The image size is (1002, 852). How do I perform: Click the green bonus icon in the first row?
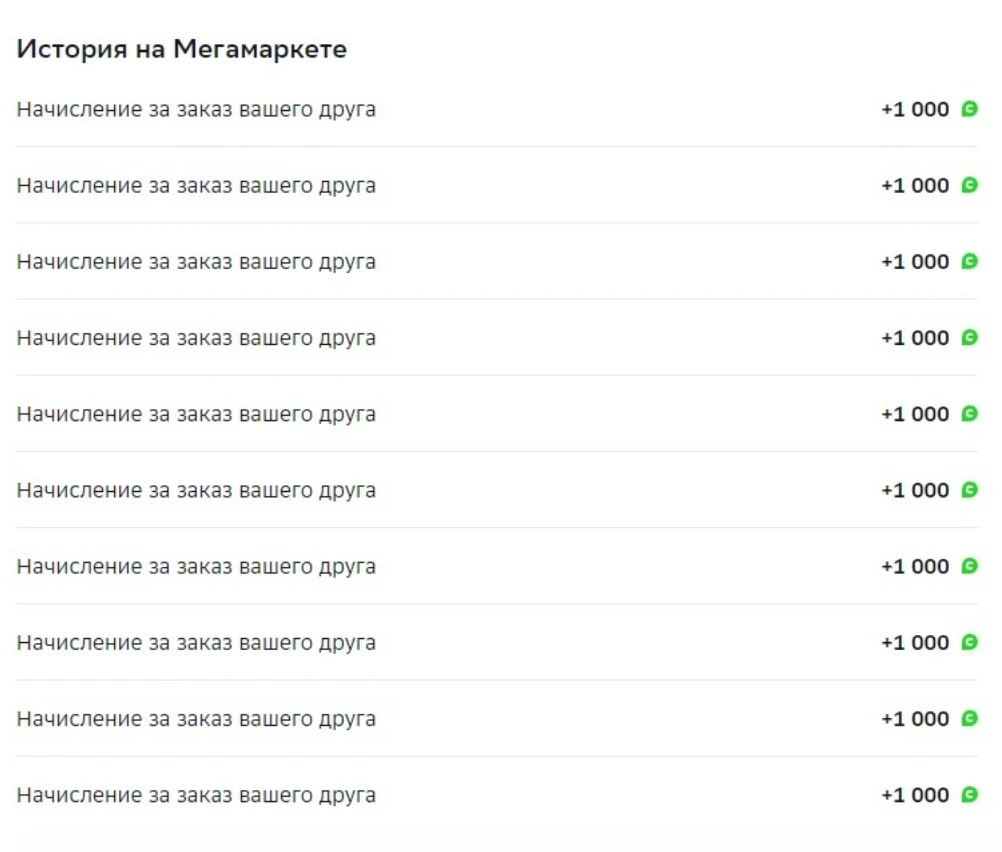969,109
